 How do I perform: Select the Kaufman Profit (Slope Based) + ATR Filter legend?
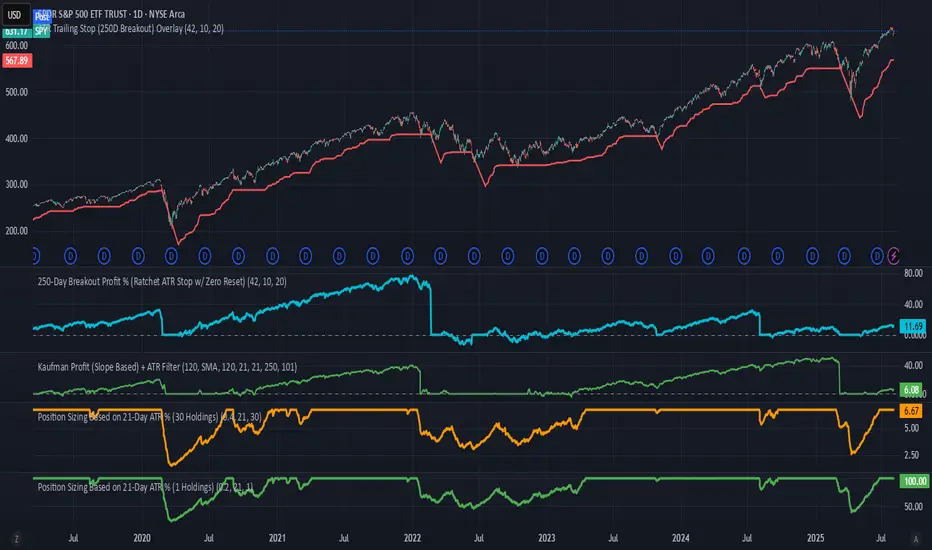(x=167, y=367)
